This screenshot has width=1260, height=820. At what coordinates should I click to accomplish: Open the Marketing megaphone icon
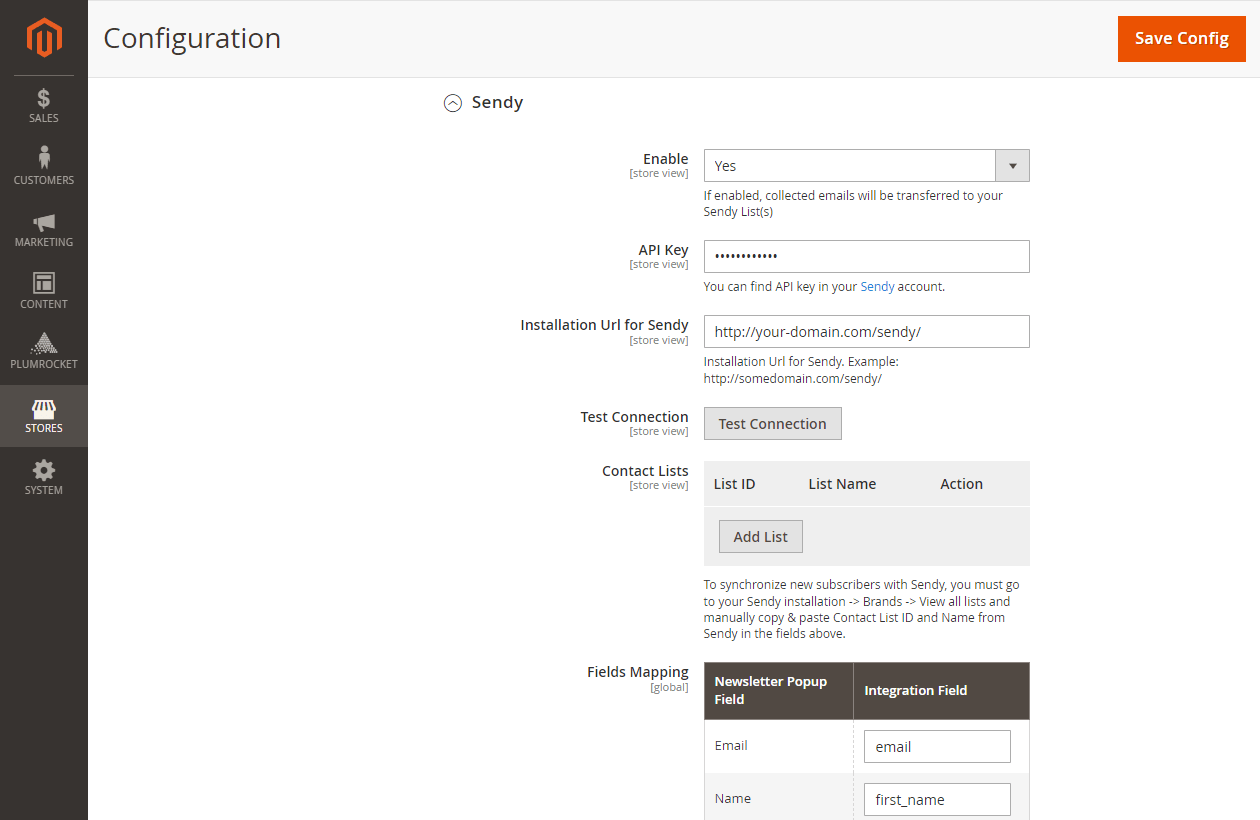(x=44, y=222)
